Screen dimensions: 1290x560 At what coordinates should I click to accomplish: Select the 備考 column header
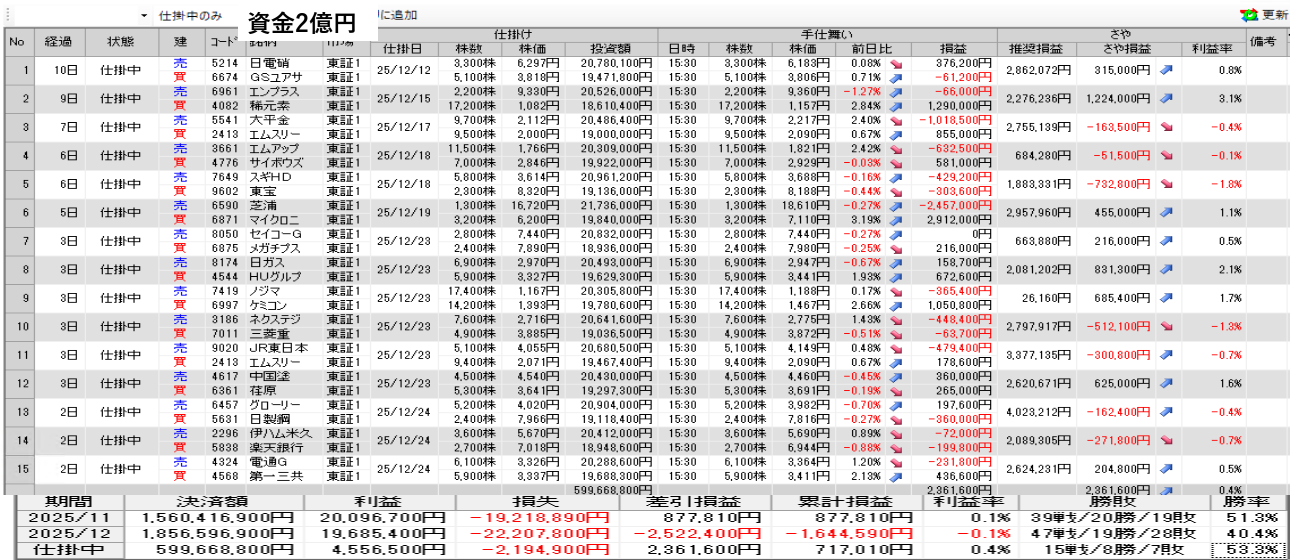coord(1262,42)
